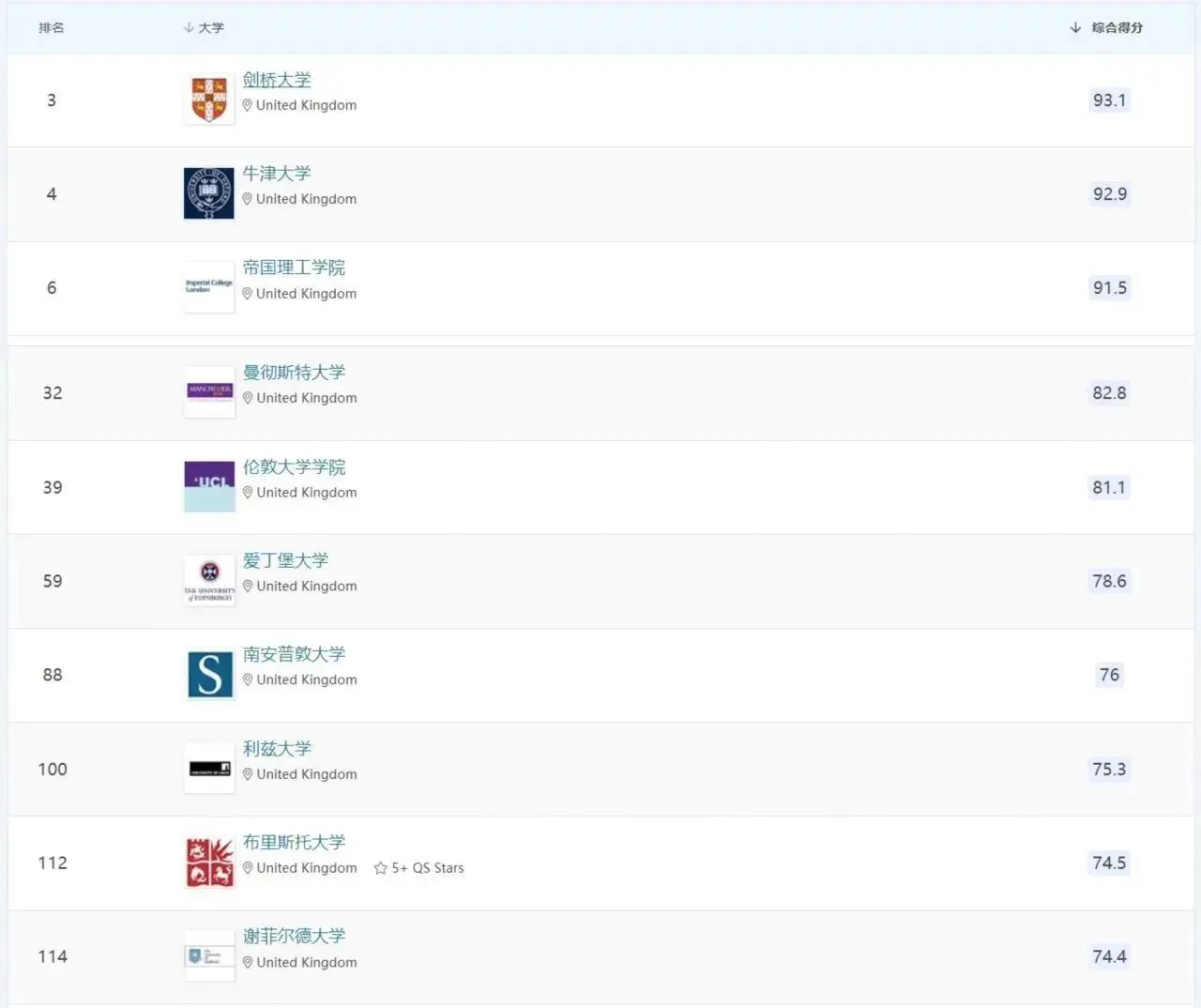Click rank number 88

click(x=53, y=675)
